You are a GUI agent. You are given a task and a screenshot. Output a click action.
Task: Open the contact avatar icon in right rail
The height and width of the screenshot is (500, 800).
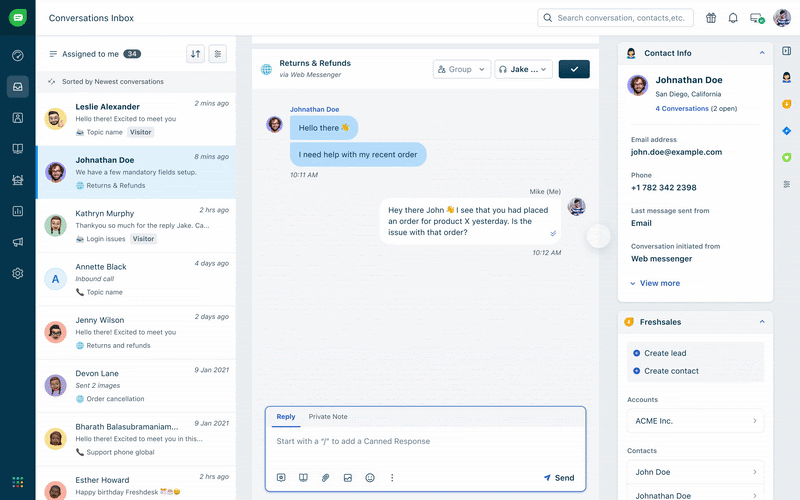tap(786, 77)
